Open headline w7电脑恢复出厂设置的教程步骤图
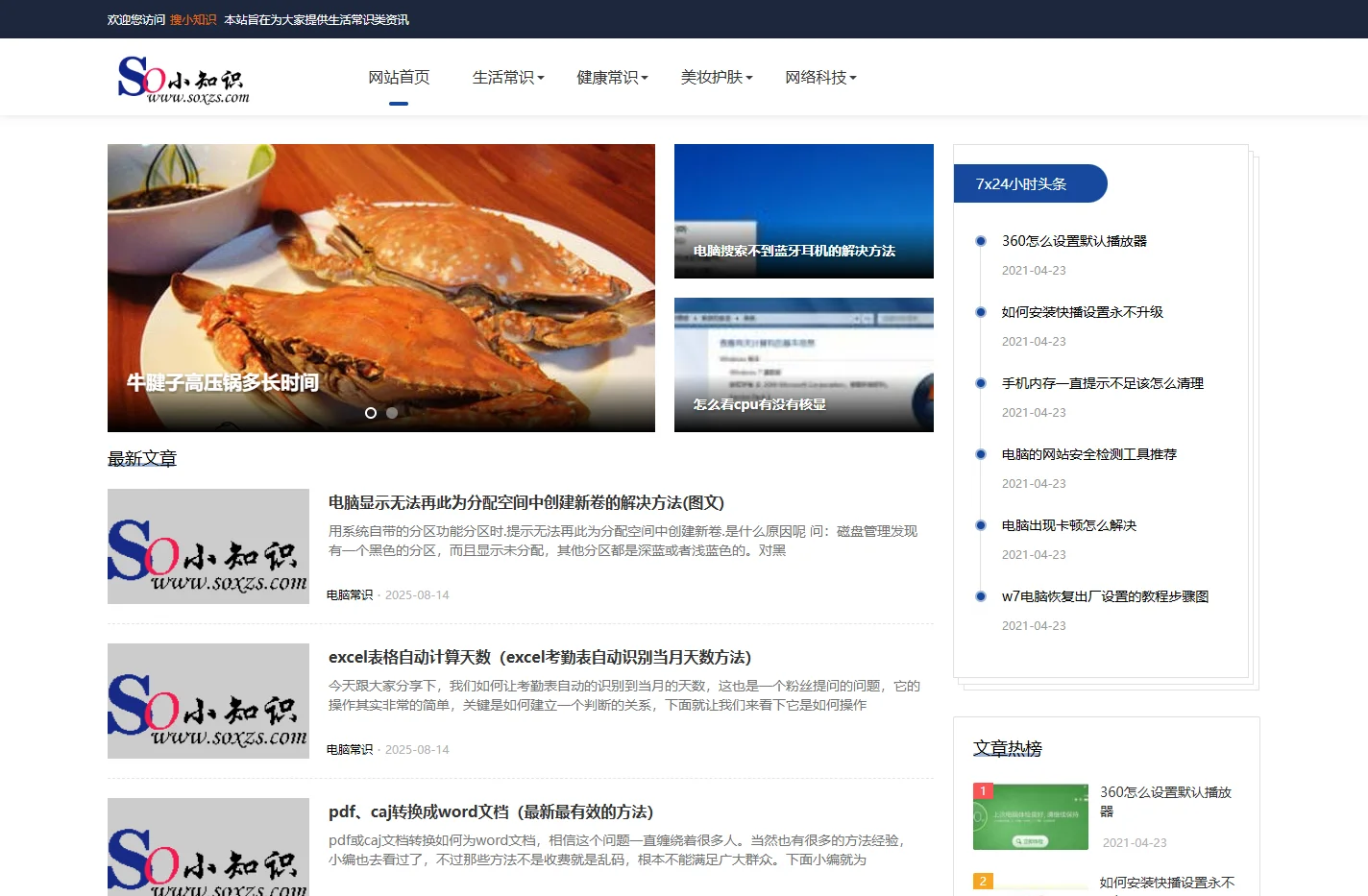 [1106, 596]
